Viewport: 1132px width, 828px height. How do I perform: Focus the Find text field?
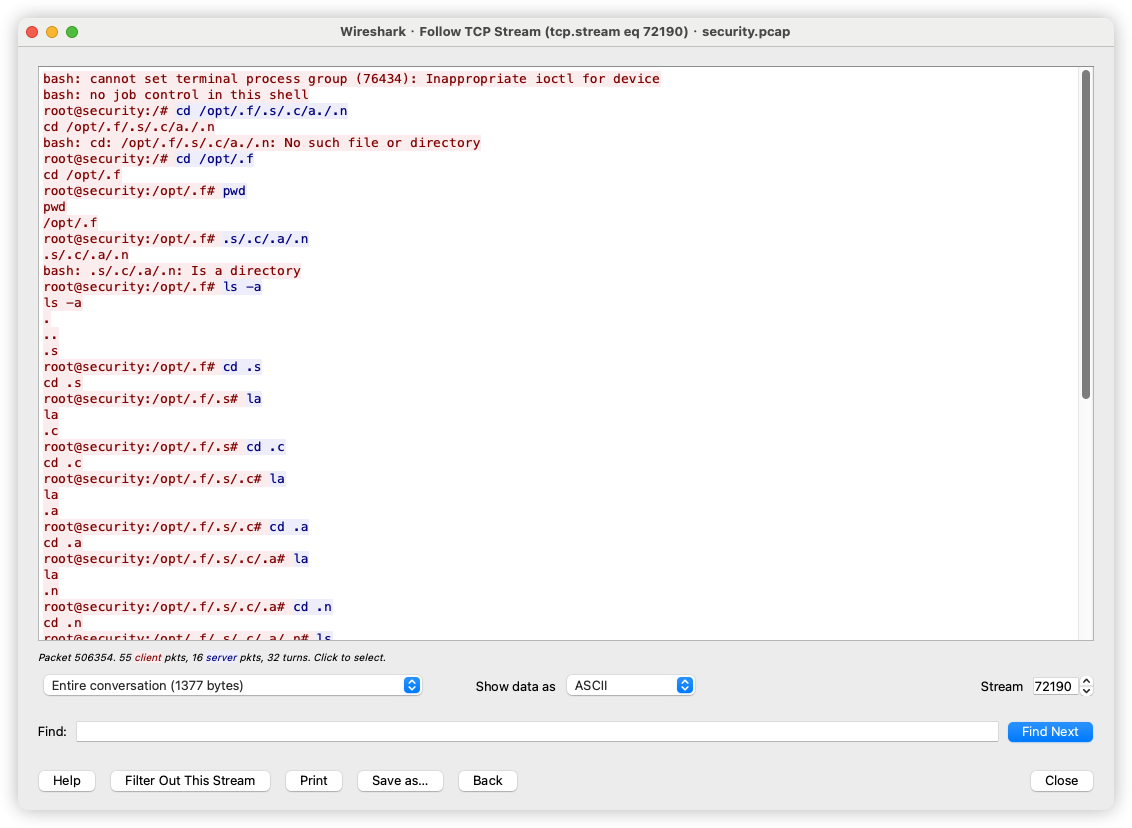pyautogui.click(x=537, y=731)
